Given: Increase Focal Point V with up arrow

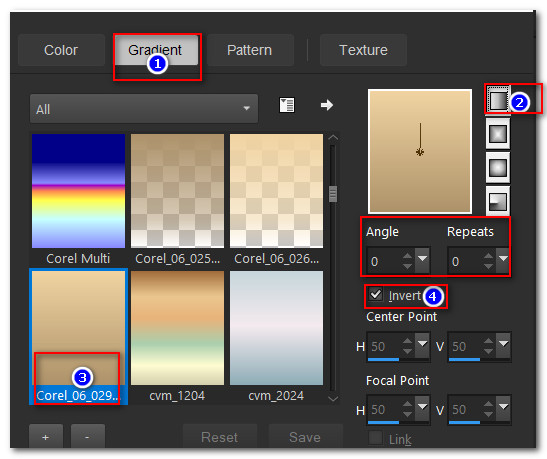Looking at the screenshot, I should [x=488, y=404].
